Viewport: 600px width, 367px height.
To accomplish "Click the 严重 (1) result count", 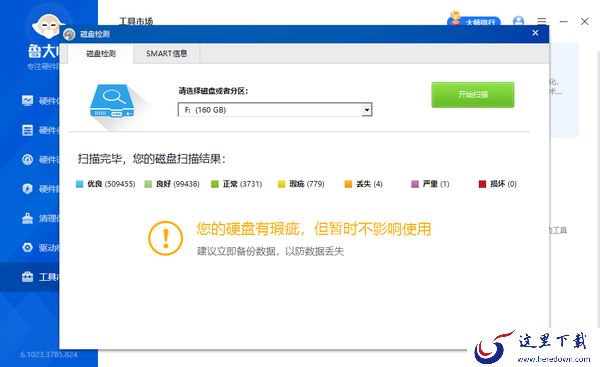I will coord(436,184).
